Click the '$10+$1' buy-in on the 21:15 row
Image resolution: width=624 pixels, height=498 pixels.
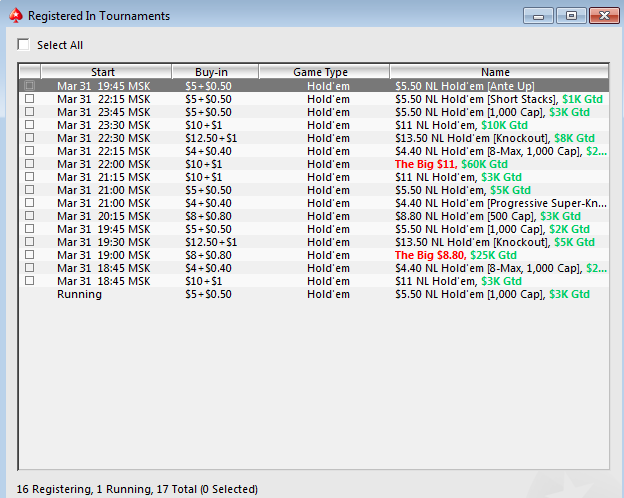tap(203, 177)
